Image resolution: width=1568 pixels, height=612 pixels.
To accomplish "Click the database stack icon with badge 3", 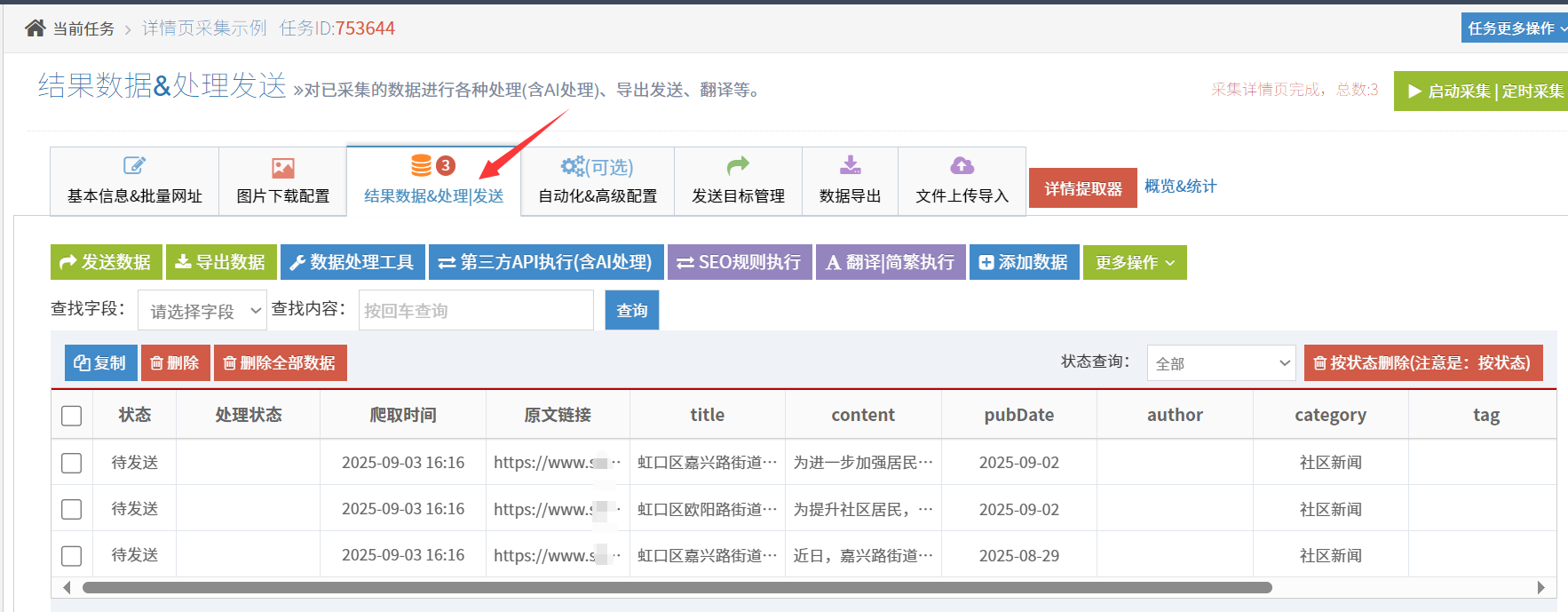I will (x=422, y=165).
